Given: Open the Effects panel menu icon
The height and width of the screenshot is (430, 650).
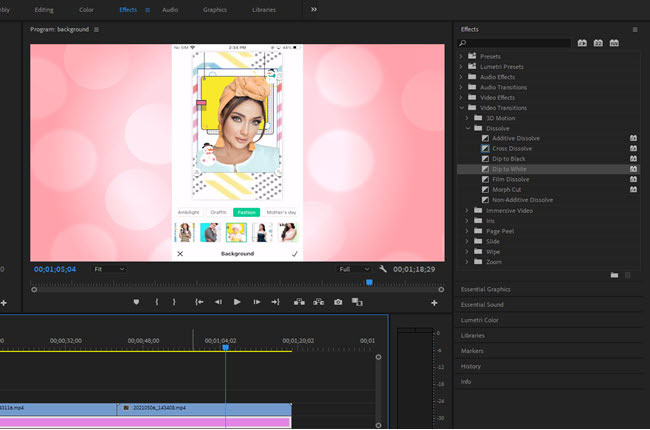Looking at the screenshot, I should click(635, 29).
